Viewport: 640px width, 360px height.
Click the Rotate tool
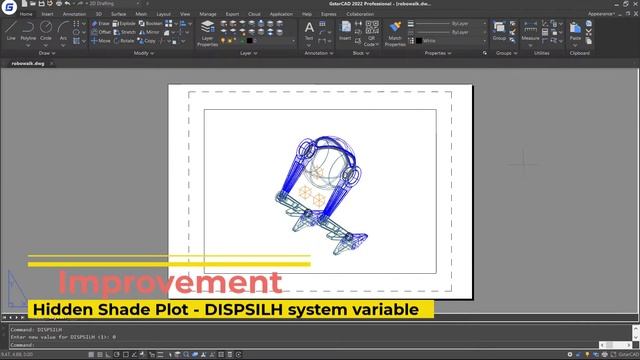click(x=124, y=41)
